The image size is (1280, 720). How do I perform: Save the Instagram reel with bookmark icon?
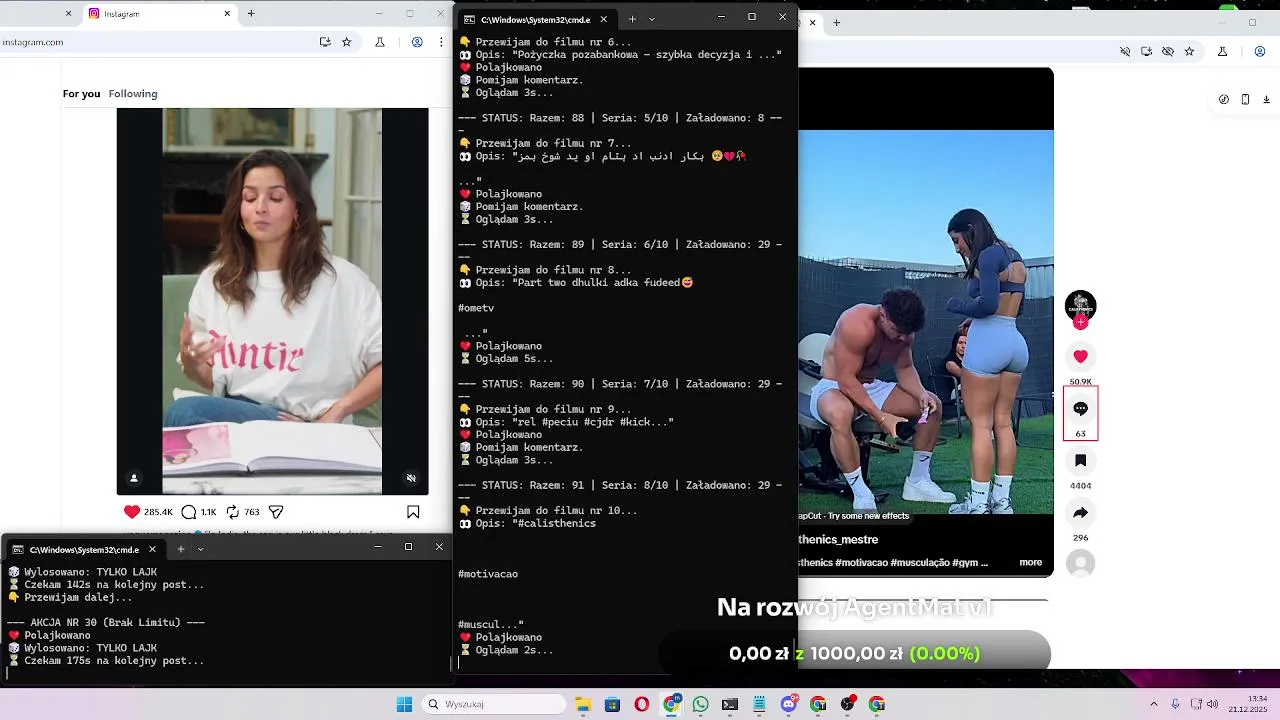(x=413, y=512)
